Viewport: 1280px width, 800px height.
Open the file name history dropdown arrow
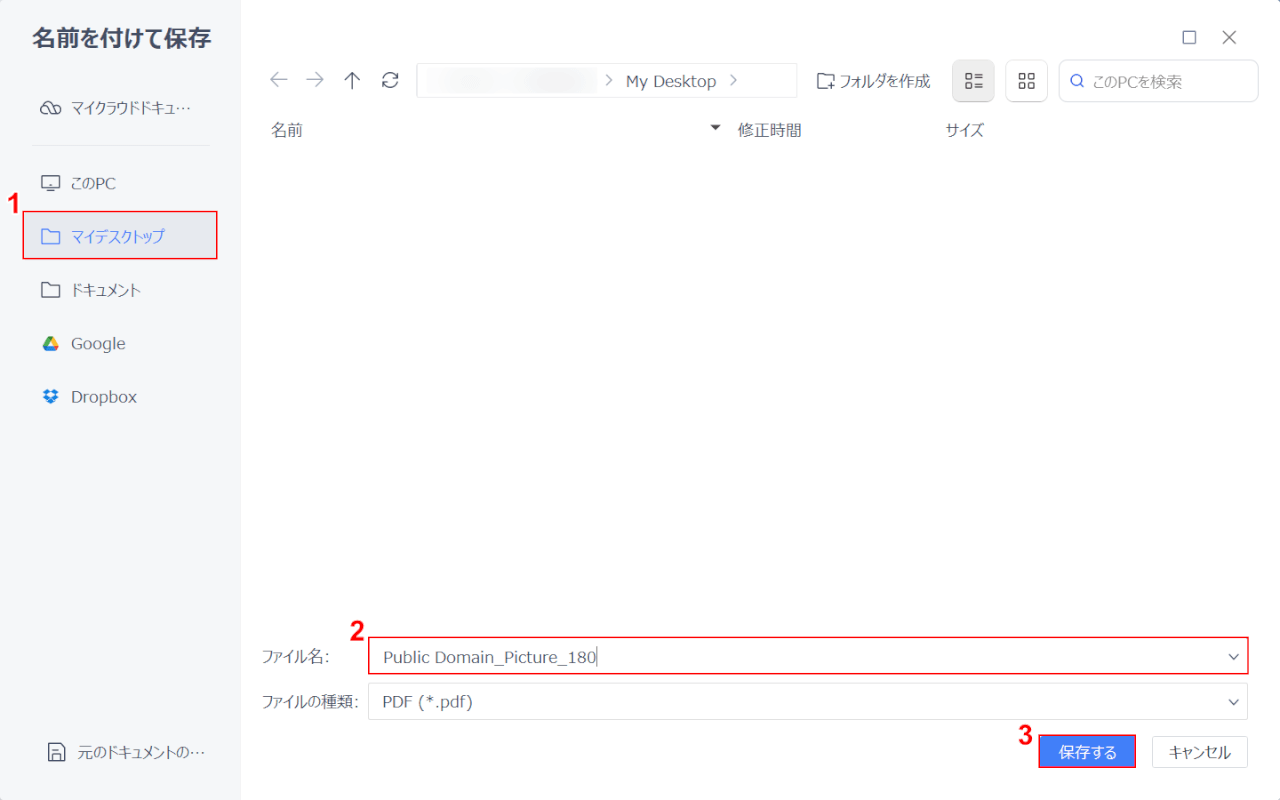(1233, 657)
